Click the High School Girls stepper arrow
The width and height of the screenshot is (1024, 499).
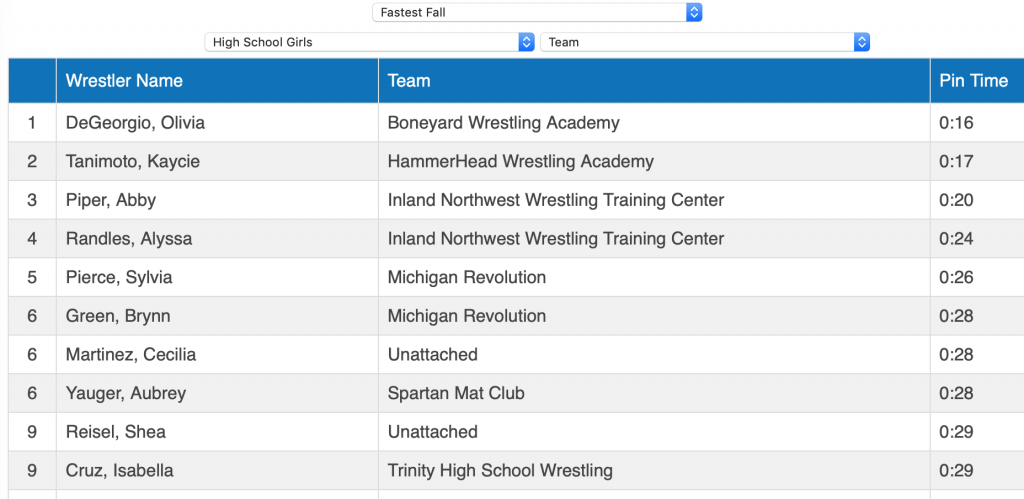point(526,42)
